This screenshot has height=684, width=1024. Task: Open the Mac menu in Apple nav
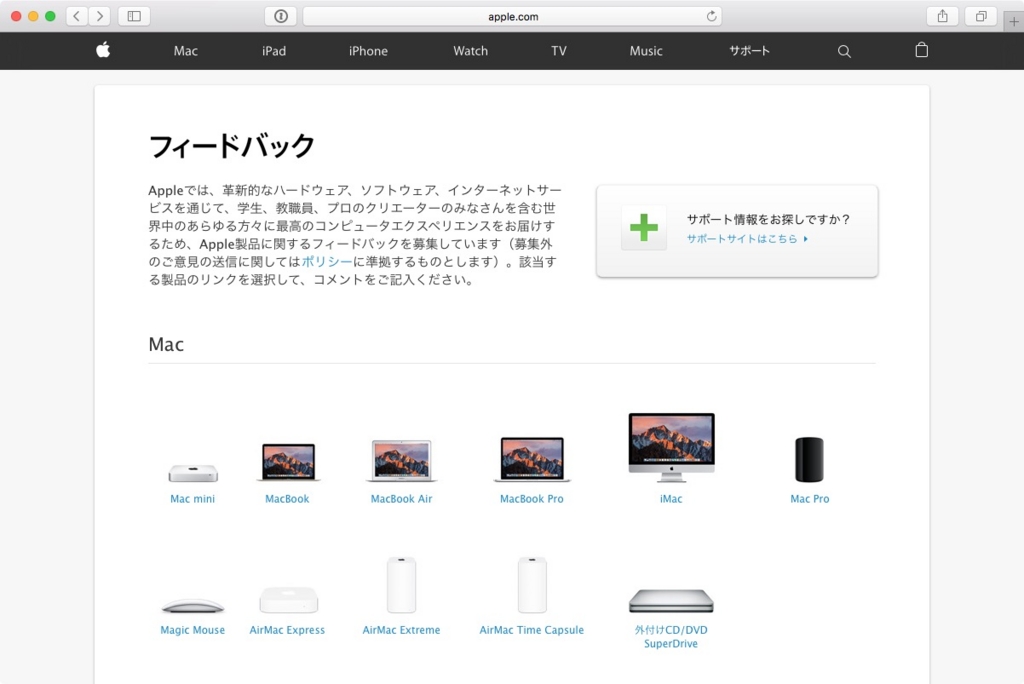coord(185,51)
